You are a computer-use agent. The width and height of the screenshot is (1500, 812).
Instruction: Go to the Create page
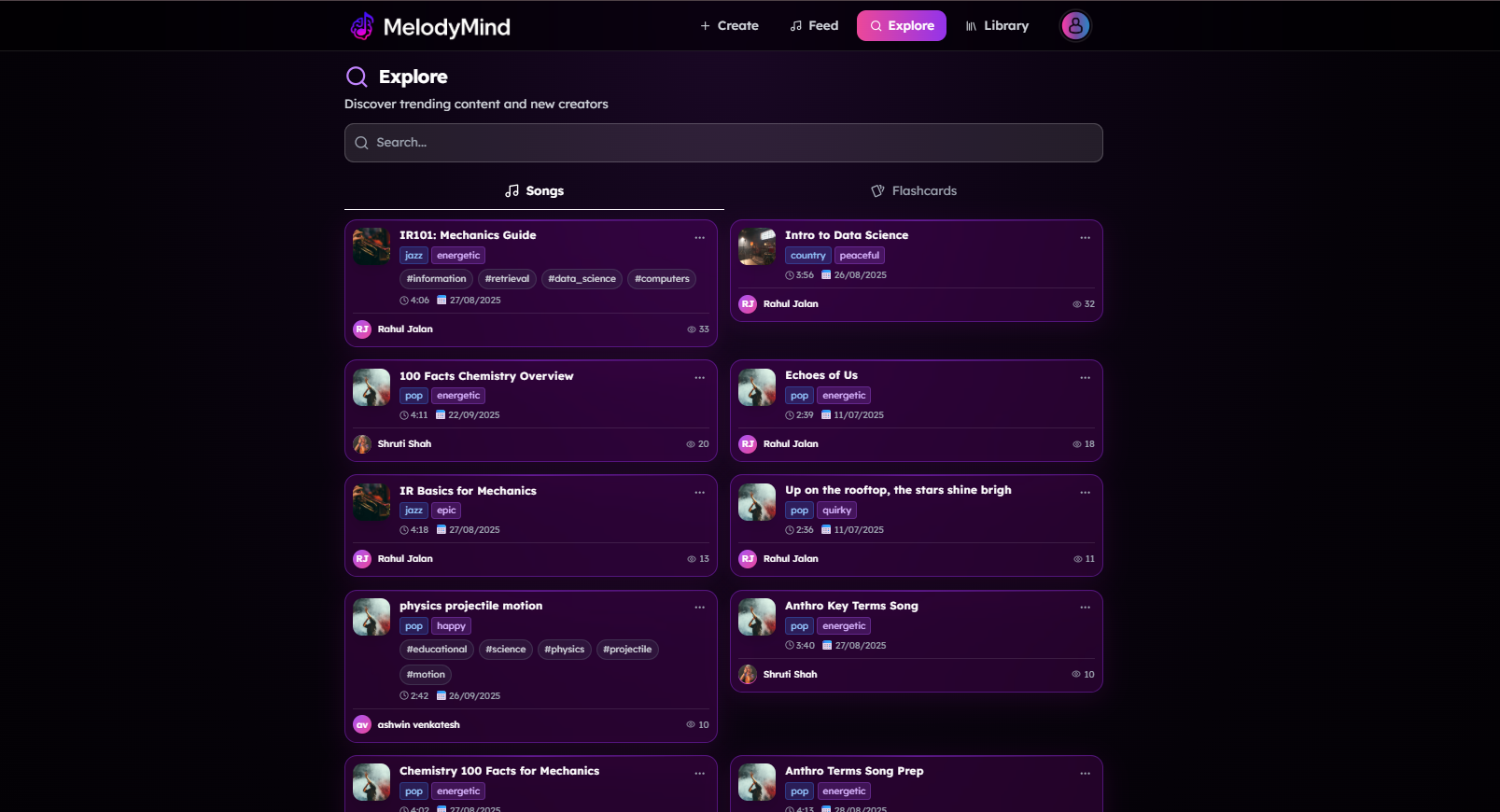(x=729, y=26)
